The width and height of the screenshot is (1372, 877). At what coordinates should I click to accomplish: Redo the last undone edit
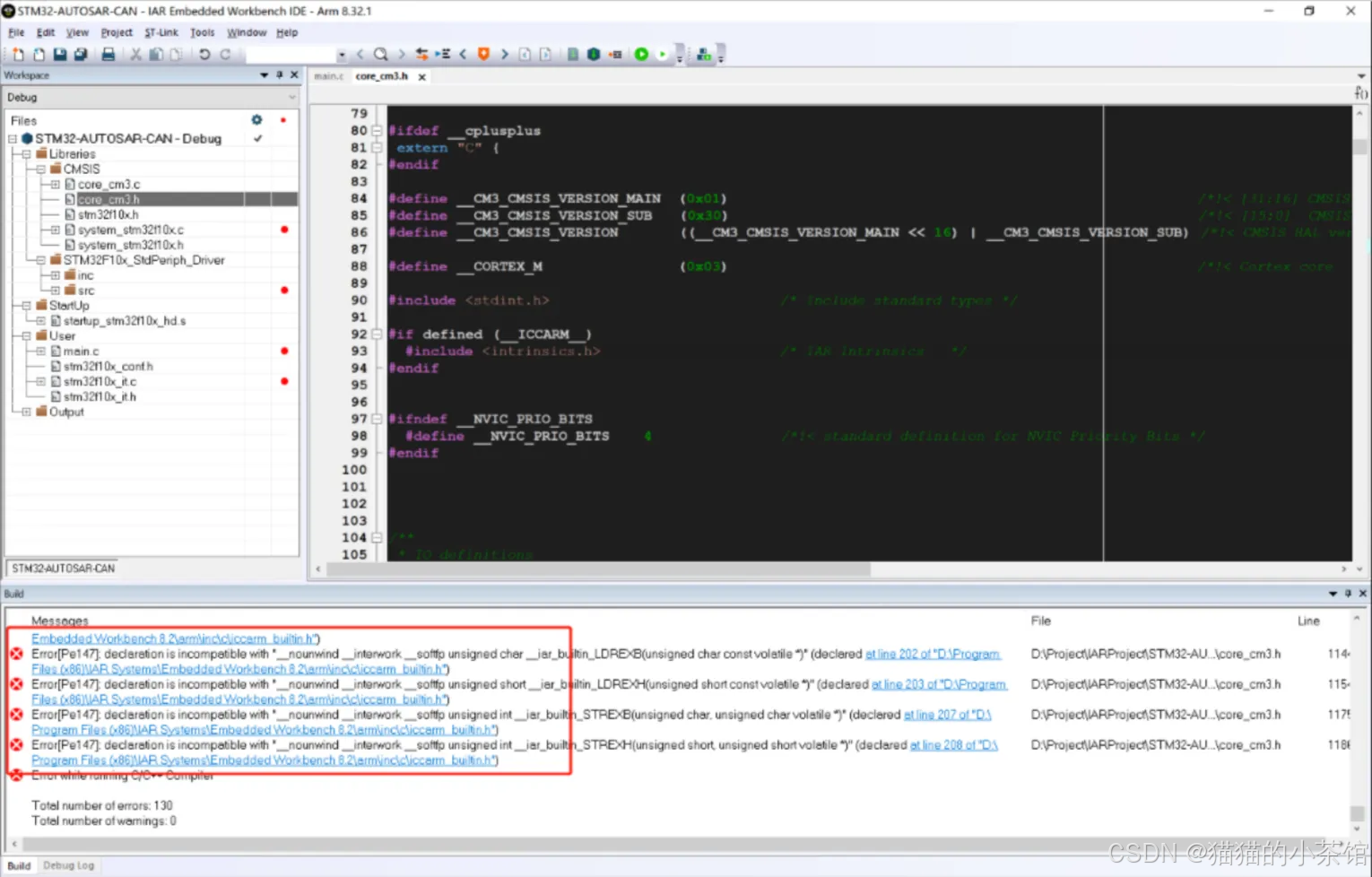pos(225,55)
